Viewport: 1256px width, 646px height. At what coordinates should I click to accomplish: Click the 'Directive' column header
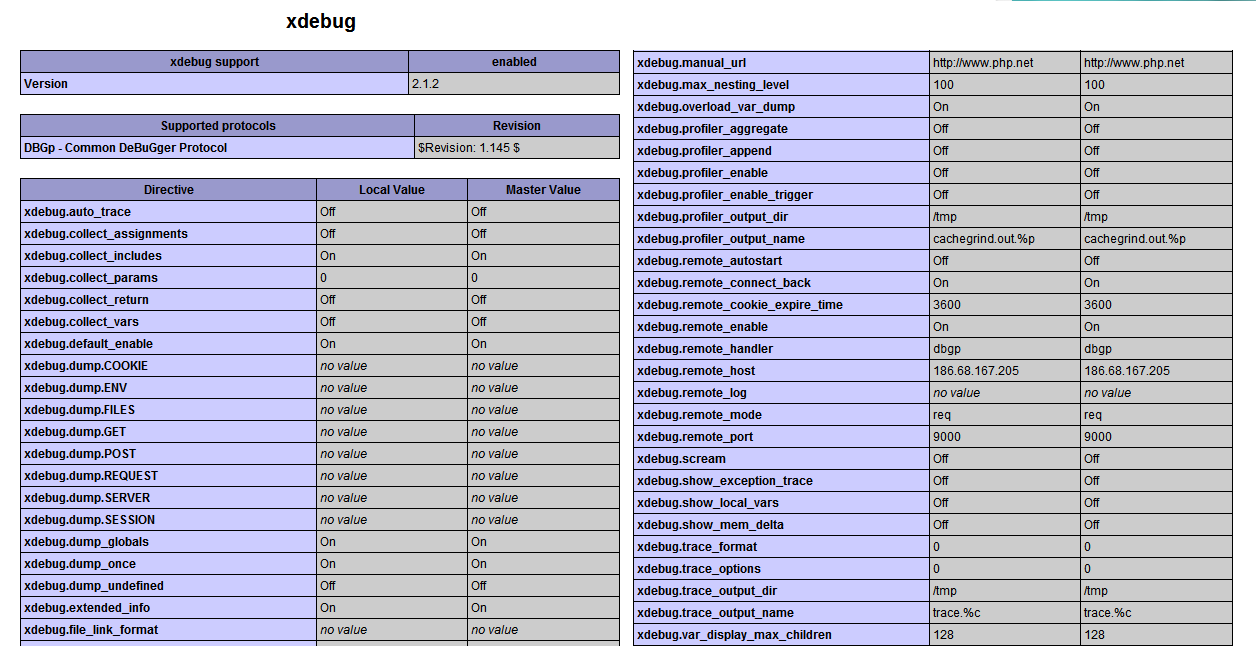pos(169,190)
